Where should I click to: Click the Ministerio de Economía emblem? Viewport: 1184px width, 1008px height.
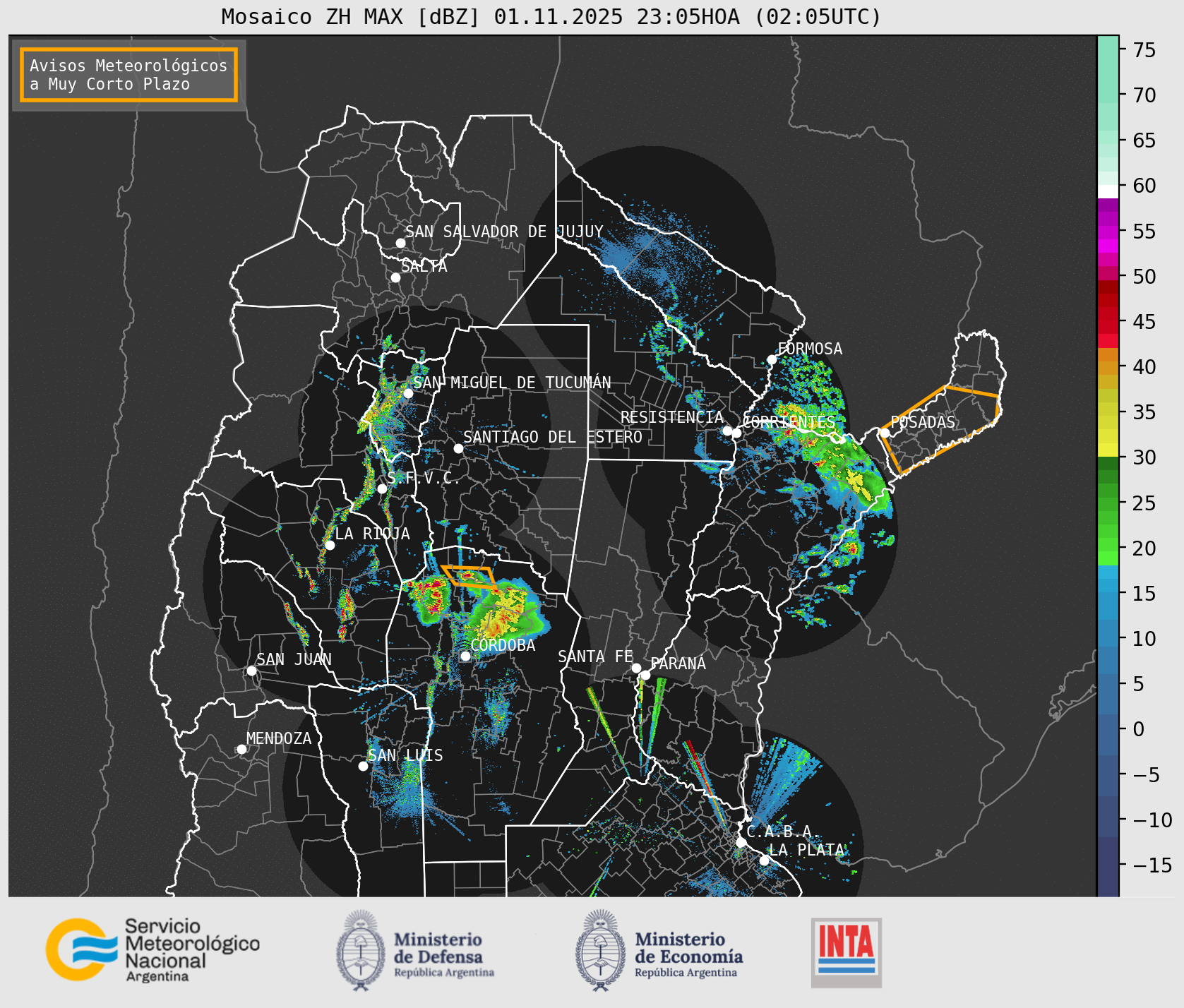tap(601, 950)
